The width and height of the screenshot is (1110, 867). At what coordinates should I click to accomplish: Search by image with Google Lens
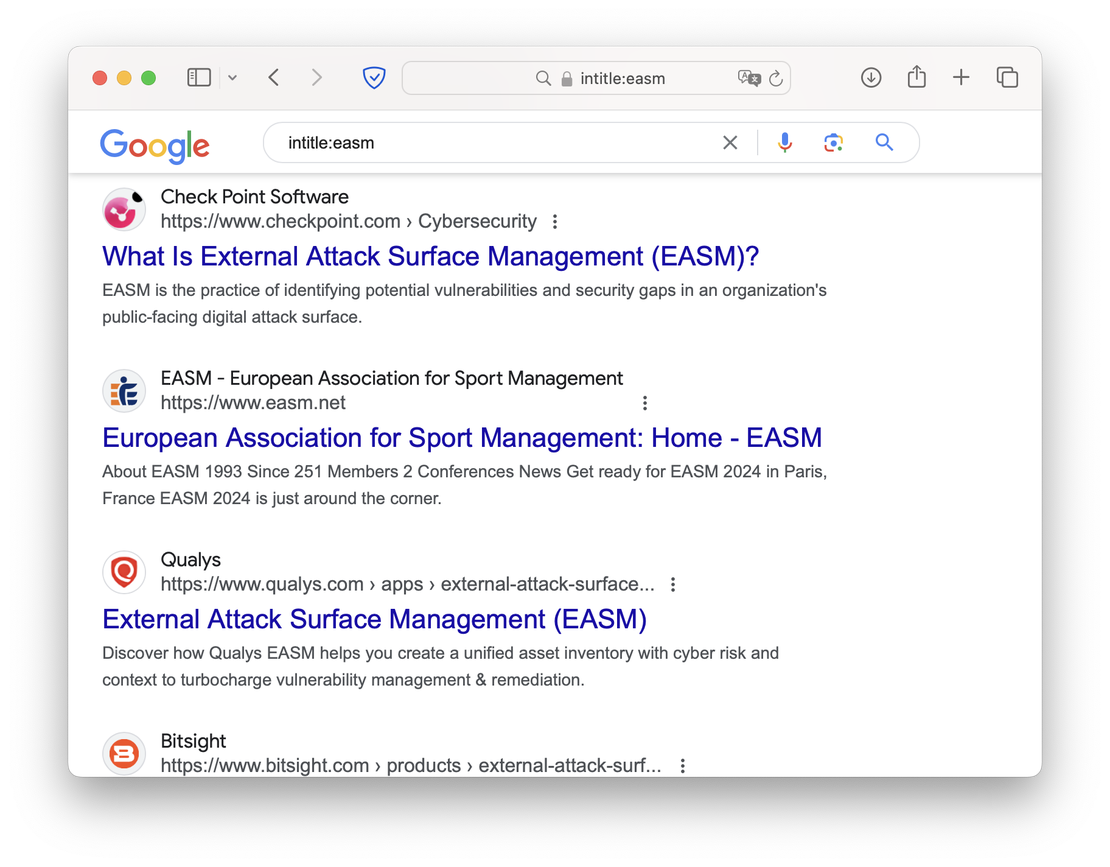point(834,143)
